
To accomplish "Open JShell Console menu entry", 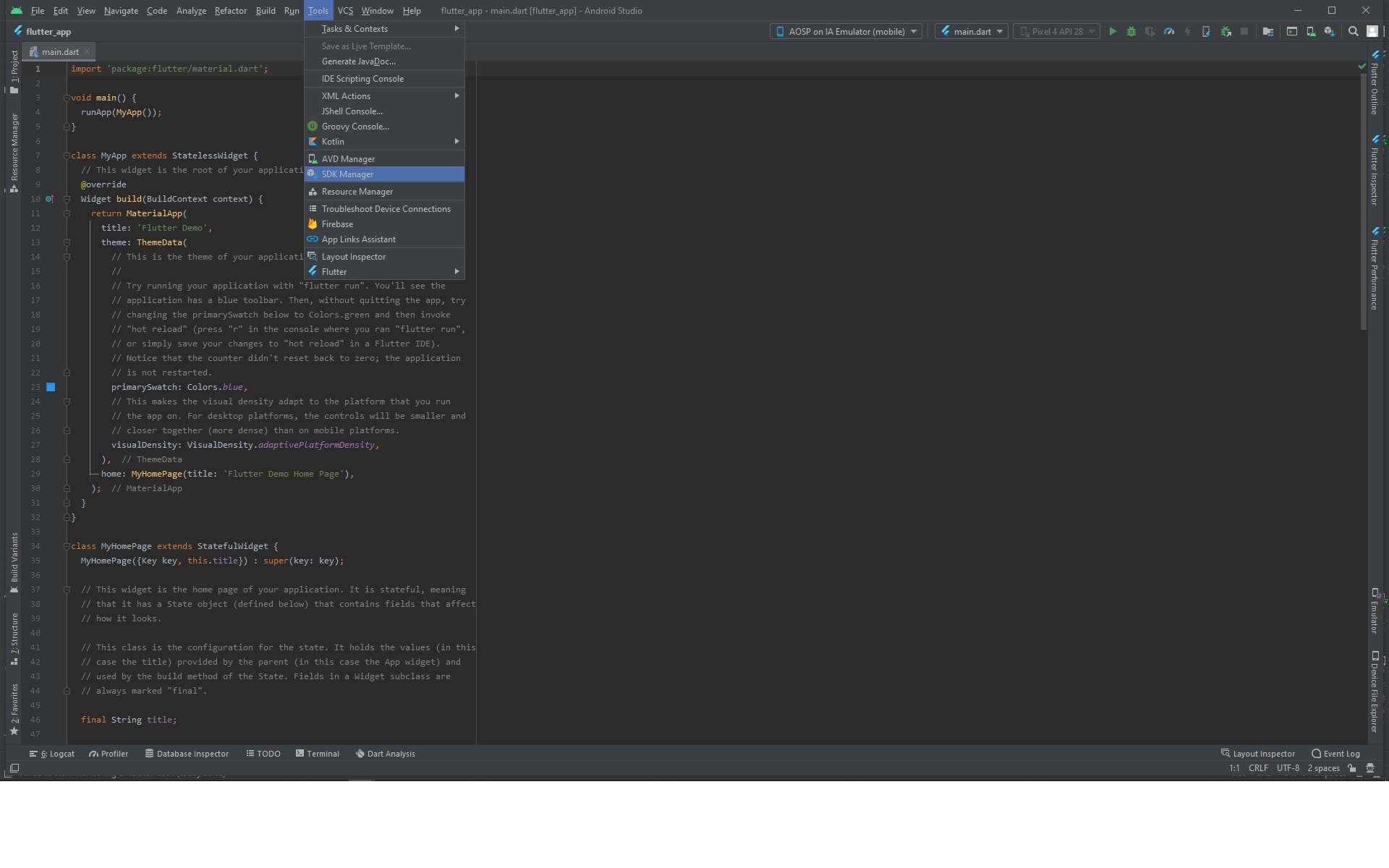I will (384, 111).
